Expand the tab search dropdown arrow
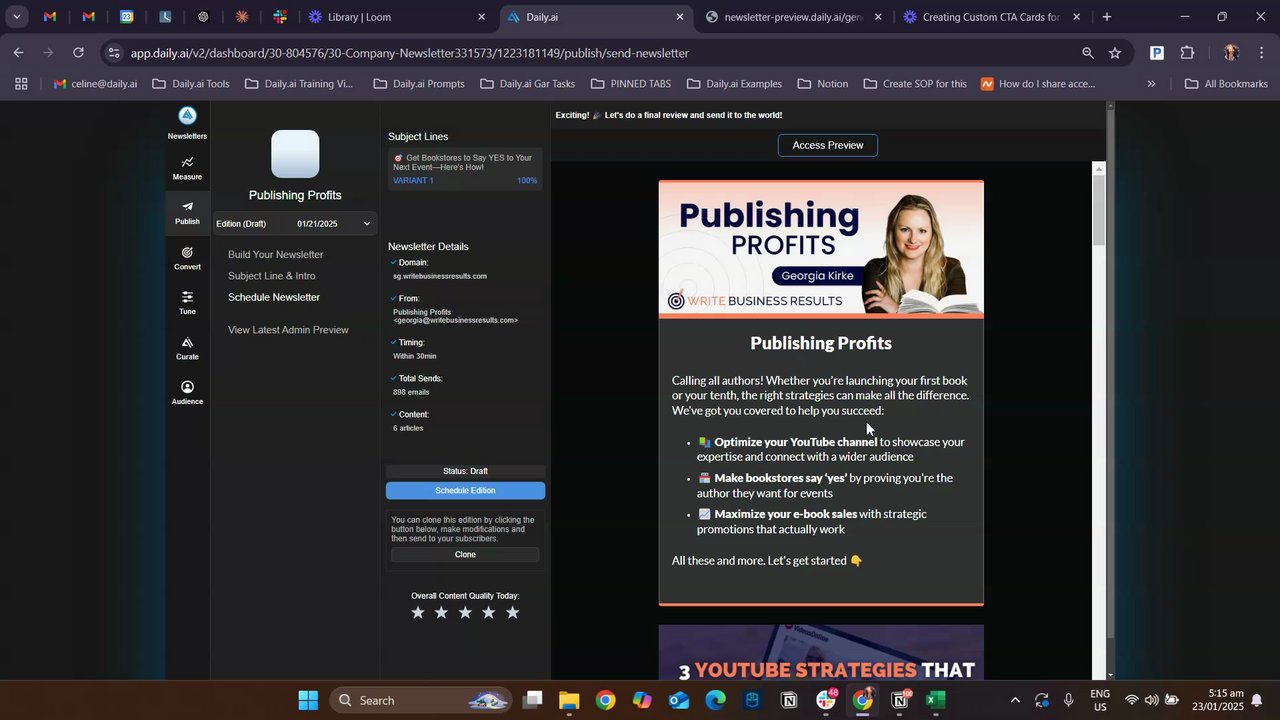 [17, 17]
